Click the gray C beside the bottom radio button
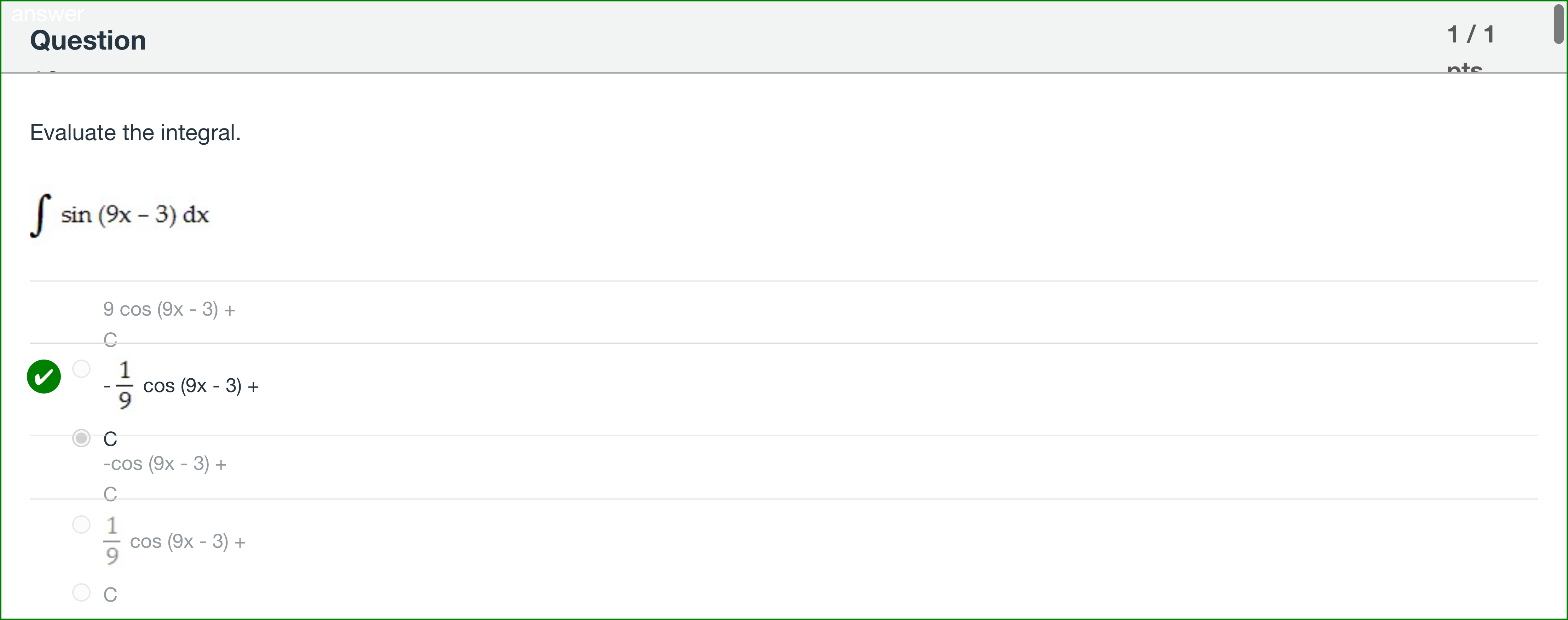1568x620 pixels. click(110, 595)
